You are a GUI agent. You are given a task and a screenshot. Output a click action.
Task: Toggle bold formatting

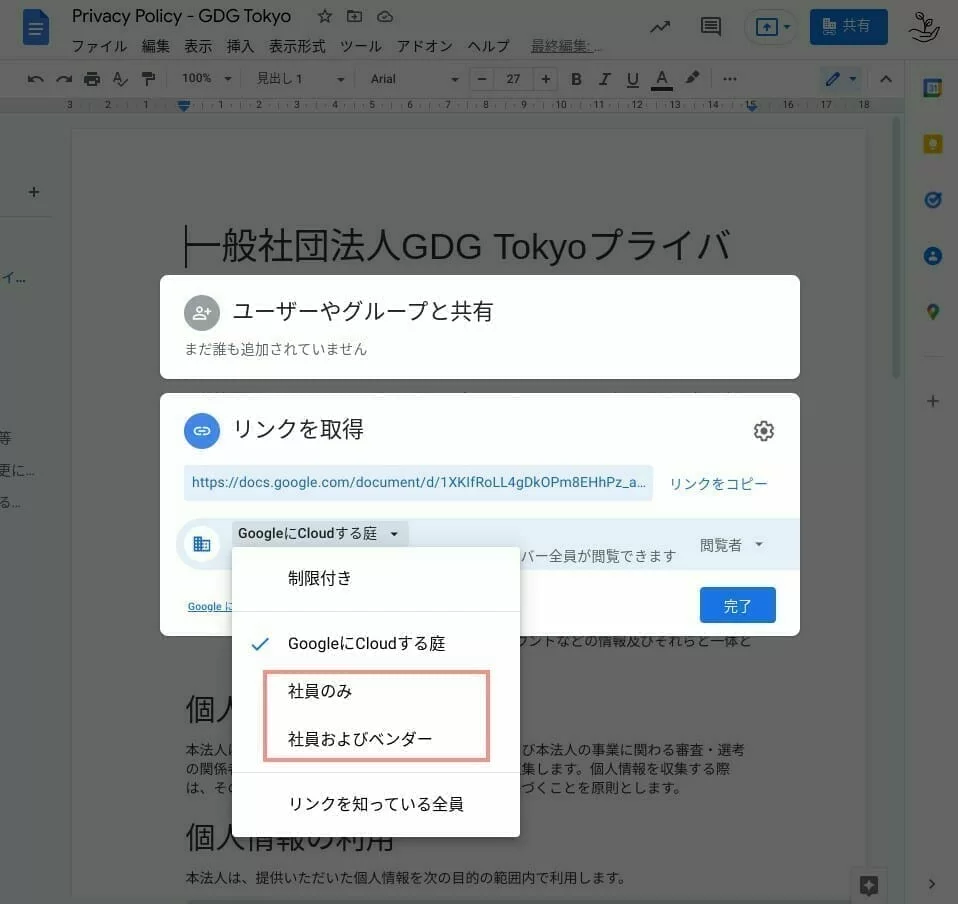576,79
